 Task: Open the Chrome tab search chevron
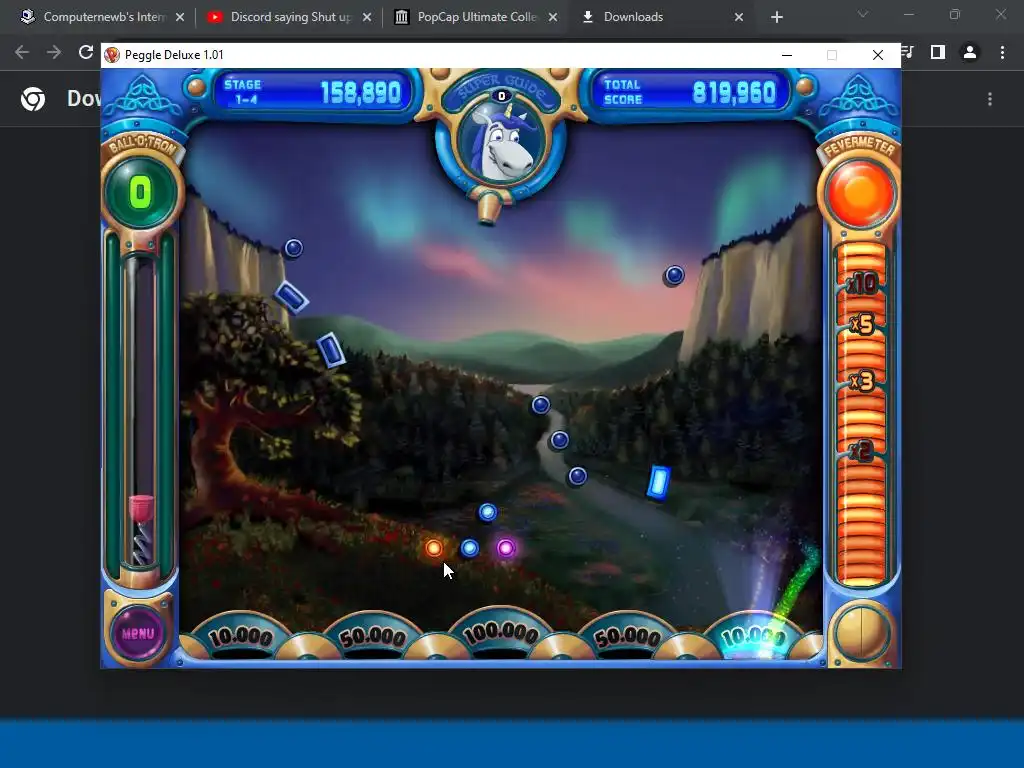click(x=863, y=14)
